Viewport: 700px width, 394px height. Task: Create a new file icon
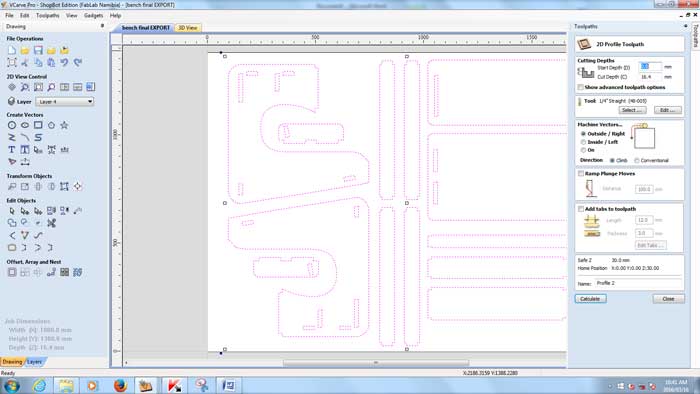coord(12,50)
